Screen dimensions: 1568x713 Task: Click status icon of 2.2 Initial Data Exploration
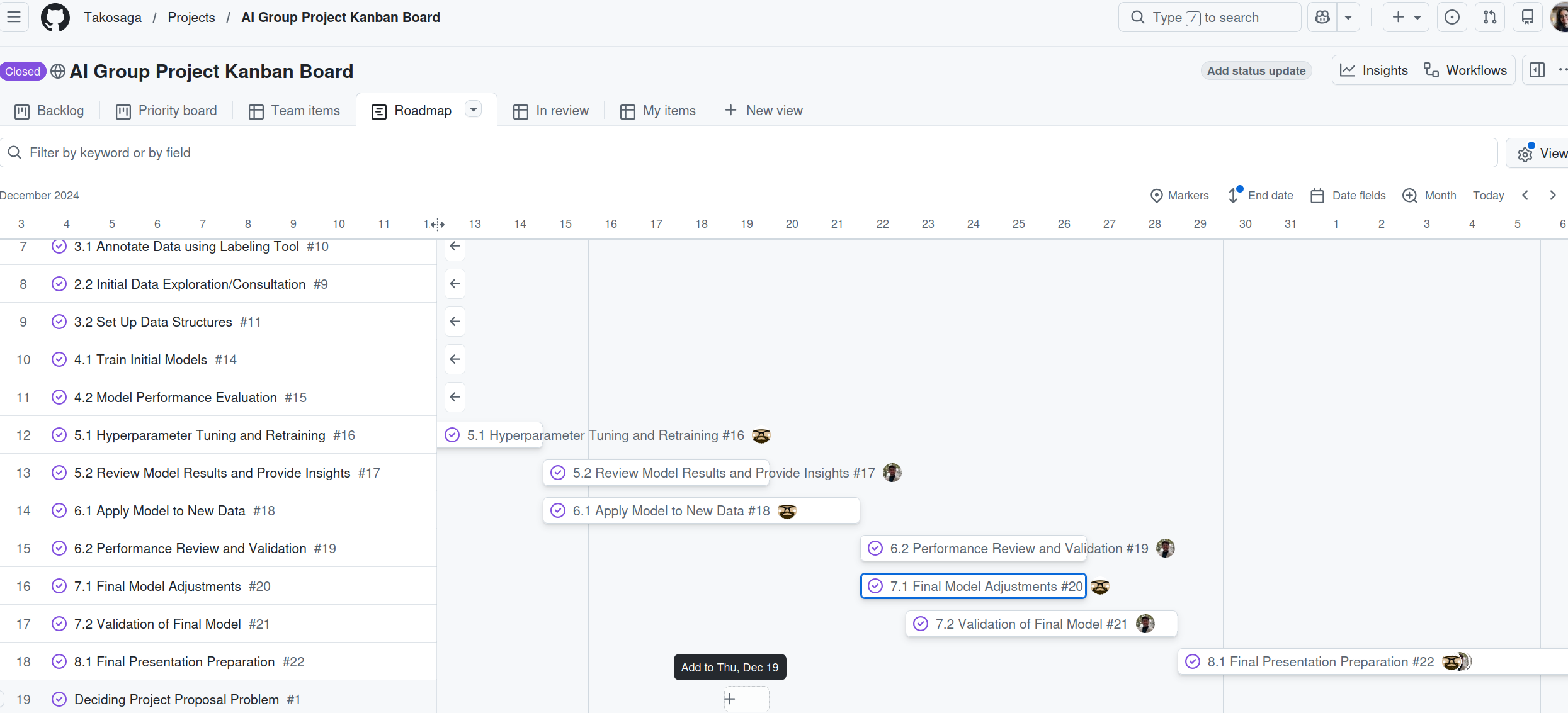59,284
